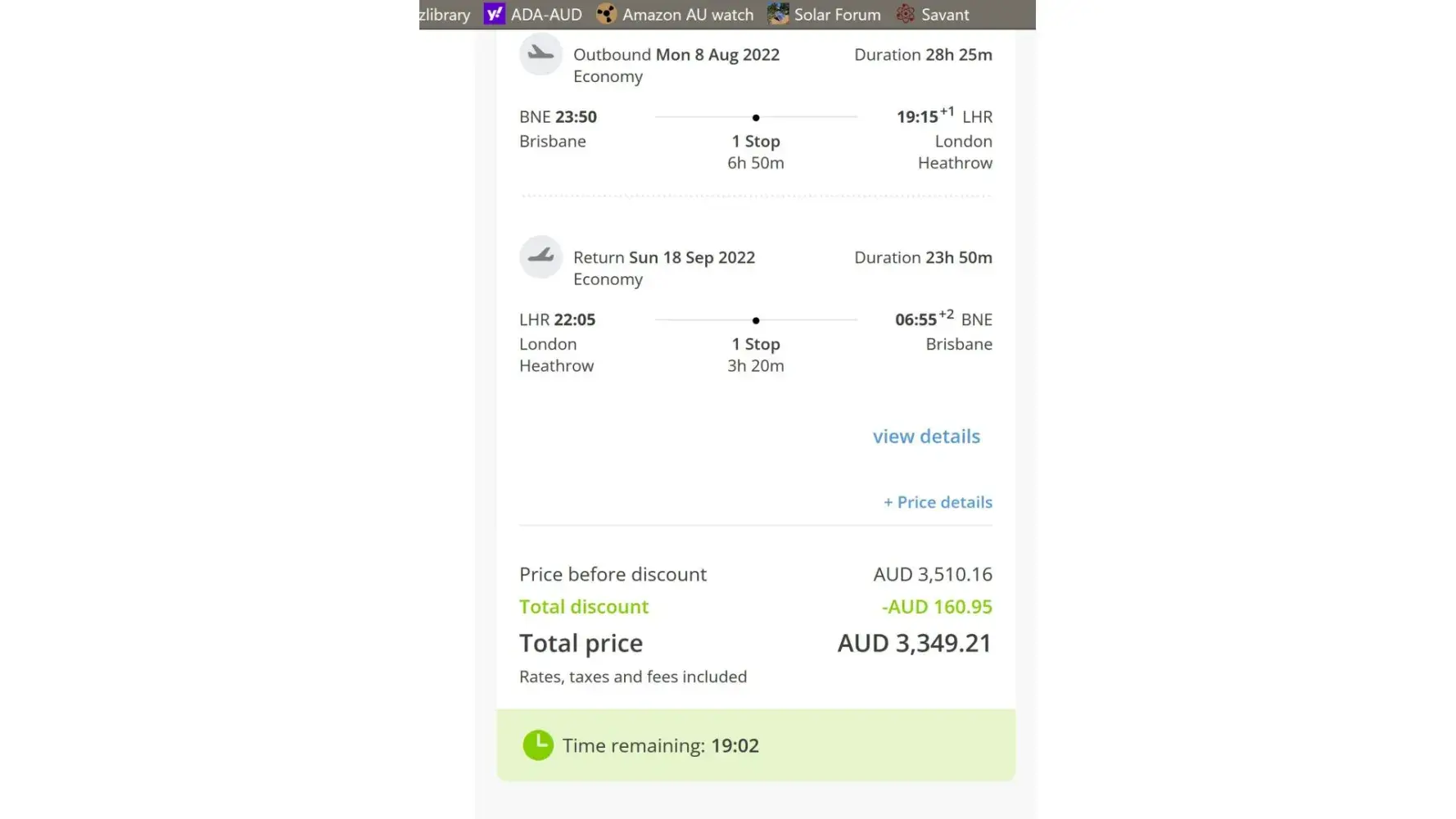Click the return flight stop dot marker
The width and height of the screenshot is (1456, 819).
(755, 321)
